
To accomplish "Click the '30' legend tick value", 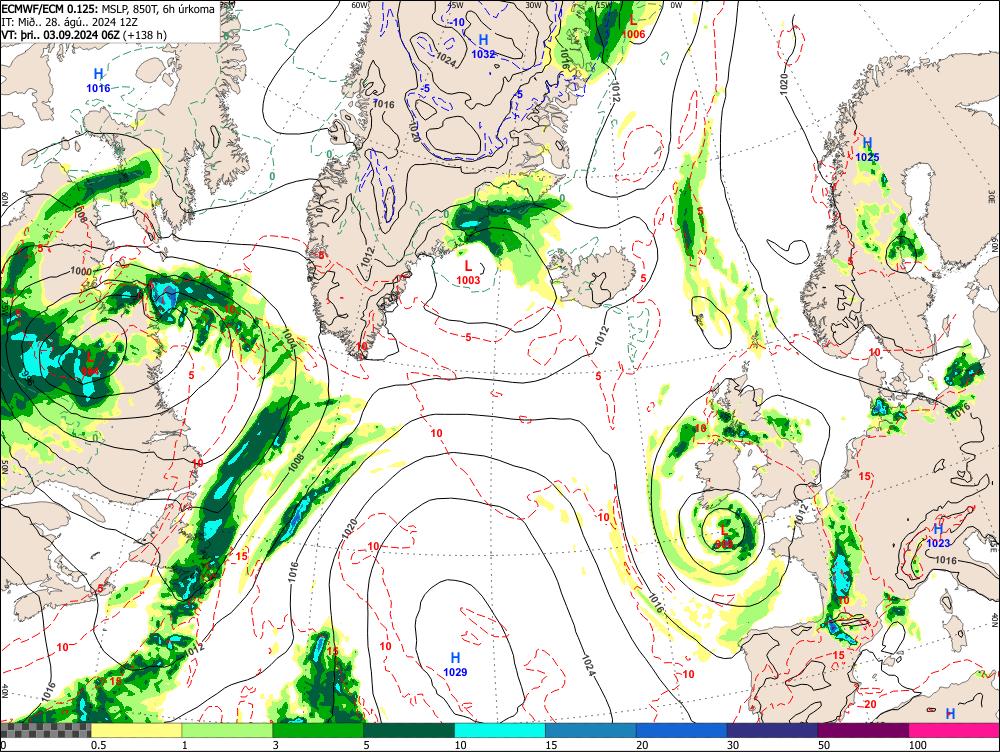I will point(733,745).
